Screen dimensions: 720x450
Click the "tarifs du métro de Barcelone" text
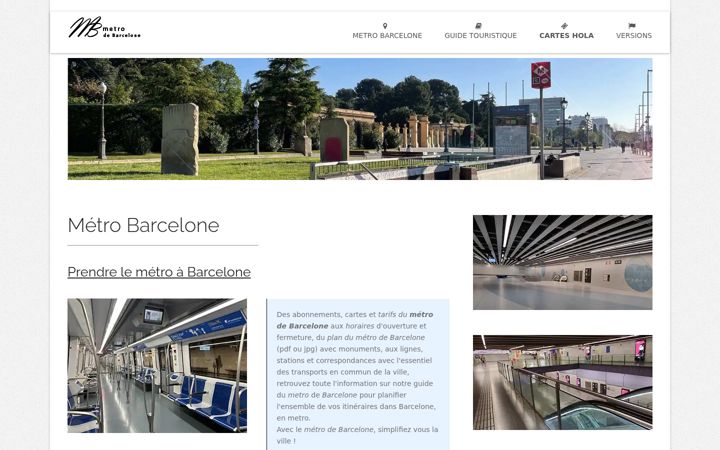pos(354,320)
